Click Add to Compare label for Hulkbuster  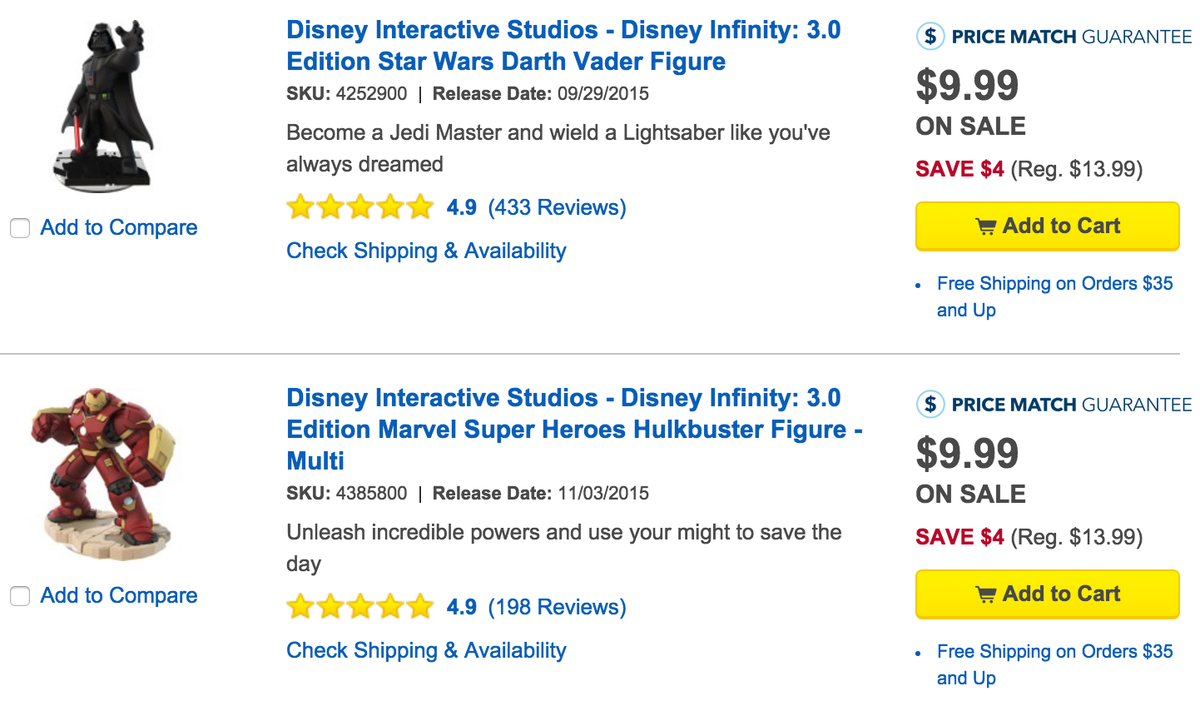pyautogui.click(x=119, y=596)
